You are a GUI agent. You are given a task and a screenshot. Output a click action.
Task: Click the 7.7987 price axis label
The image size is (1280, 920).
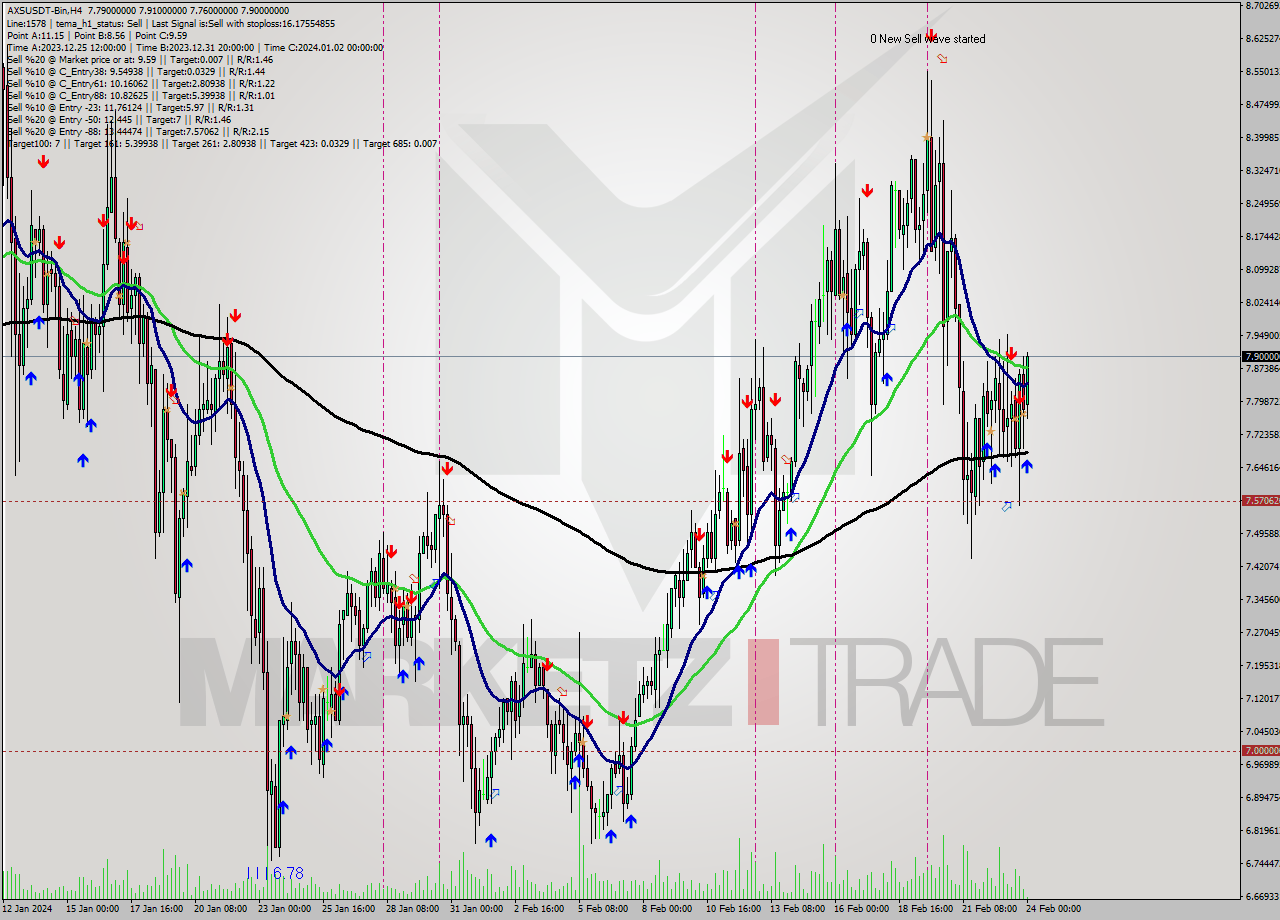(1263, 402)
